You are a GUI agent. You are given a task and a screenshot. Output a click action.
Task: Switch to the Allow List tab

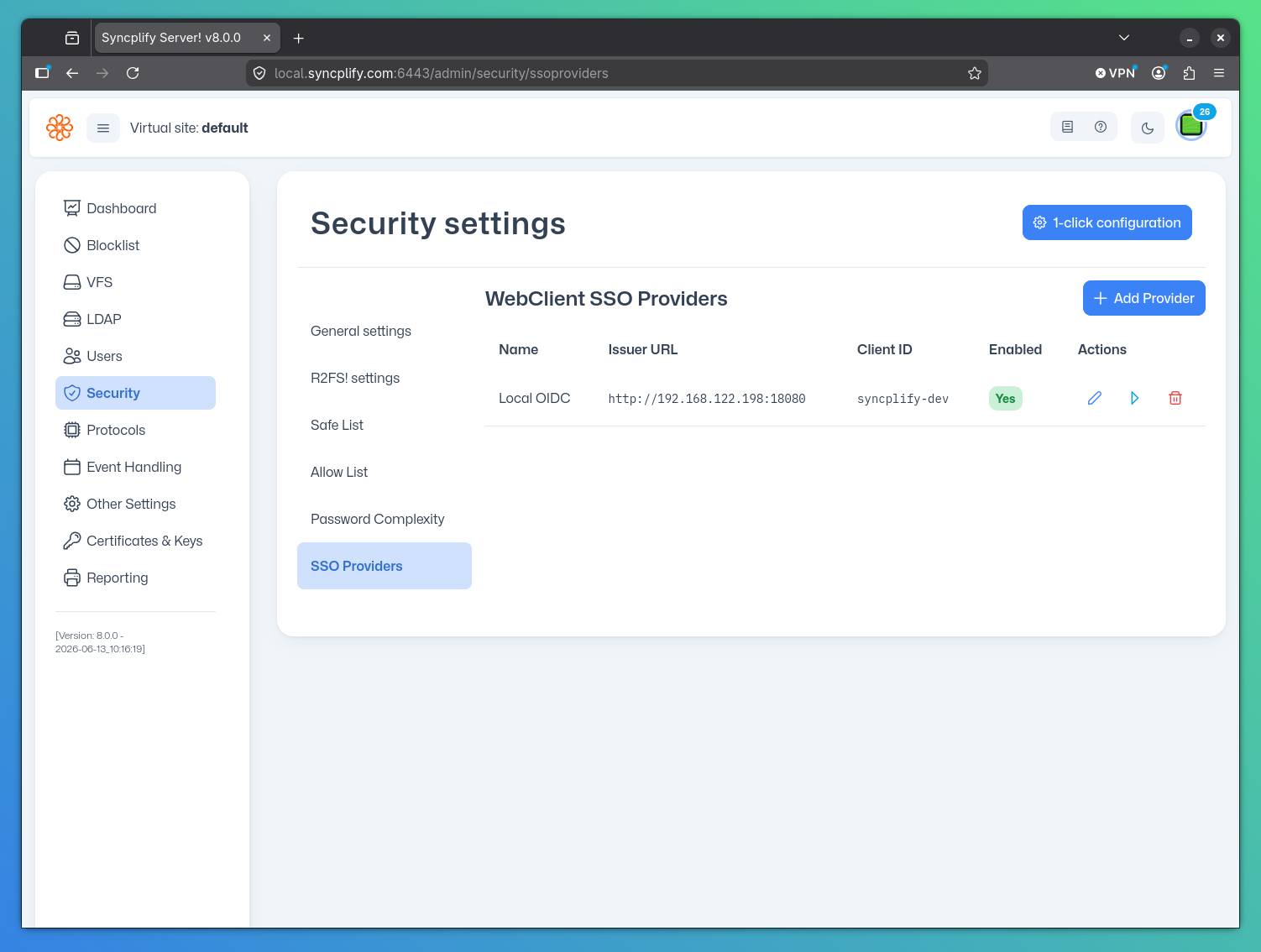tap(385, 472)
